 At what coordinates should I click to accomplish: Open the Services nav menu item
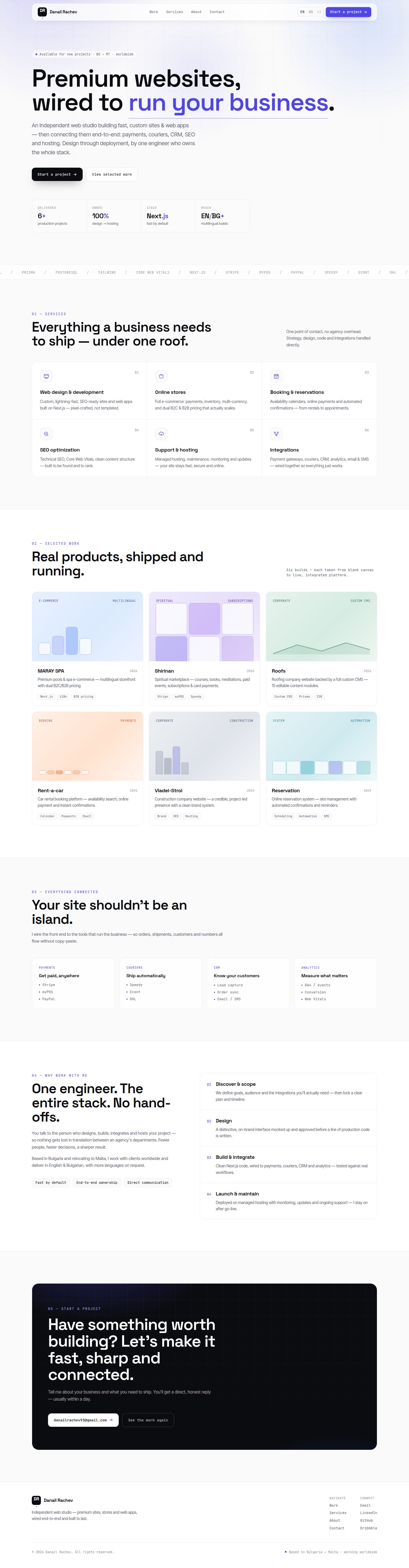(175, 12)
